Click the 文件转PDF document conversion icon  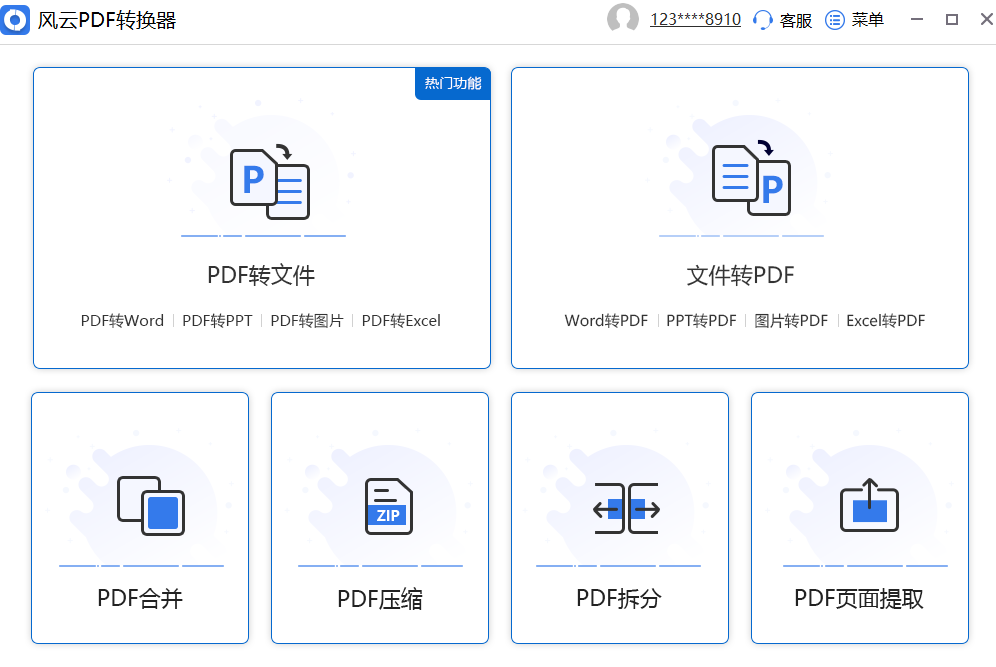click(x=751, y=178)
